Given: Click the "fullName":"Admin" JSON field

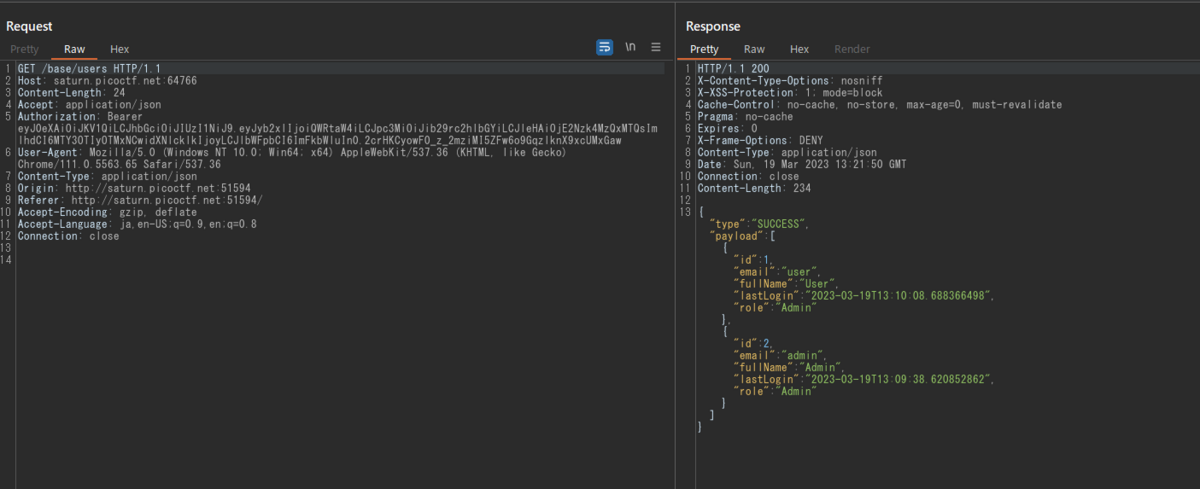Looking at the screenshot, I should point(788,368).
